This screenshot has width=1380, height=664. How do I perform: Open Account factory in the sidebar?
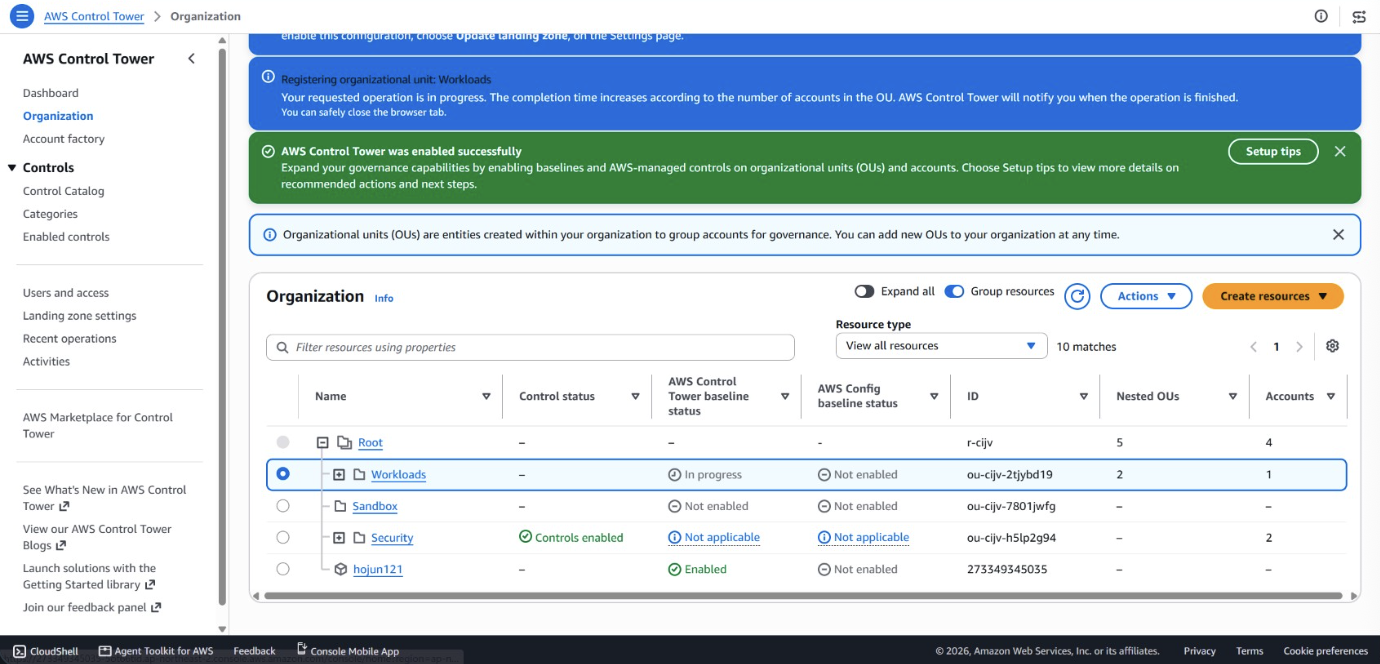pos(64,139)
